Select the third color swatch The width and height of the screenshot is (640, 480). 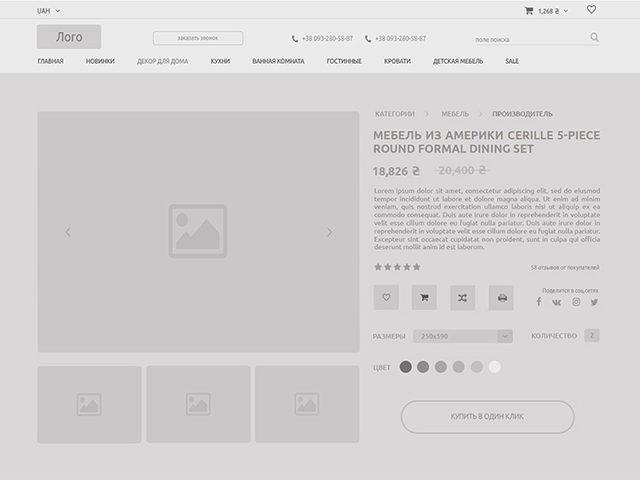tap(441, 367)
